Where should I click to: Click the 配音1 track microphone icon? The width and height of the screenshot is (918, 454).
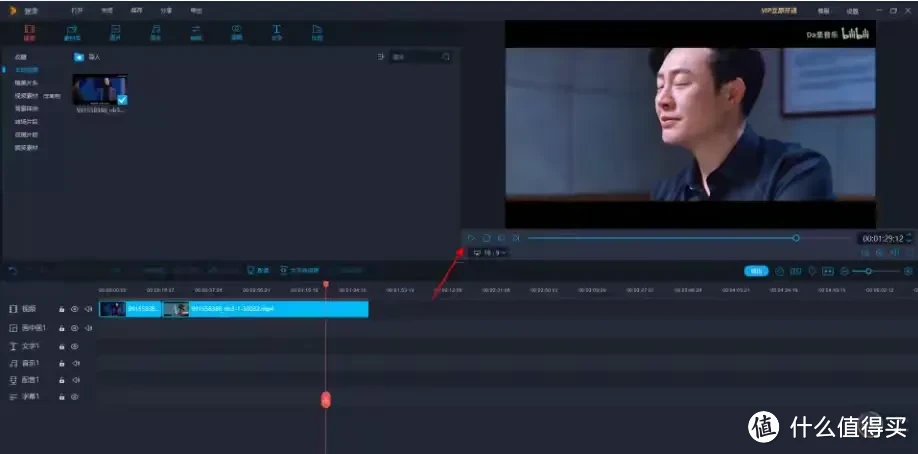(13, 380)
